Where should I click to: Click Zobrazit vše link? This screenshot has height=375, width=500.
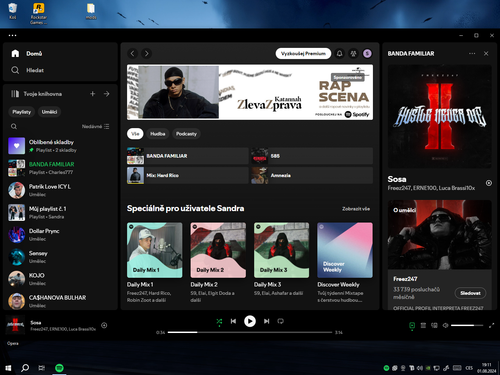(356, 209)
